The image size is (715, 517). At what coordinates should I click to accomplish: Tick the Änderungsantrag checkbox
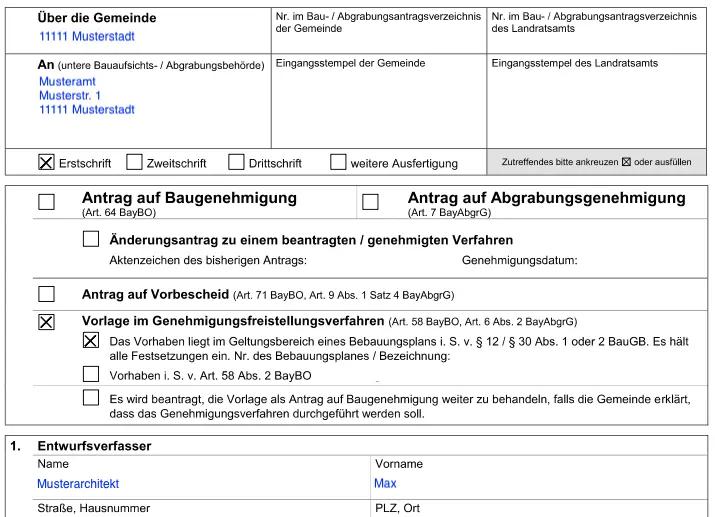[x=91, y=239]
